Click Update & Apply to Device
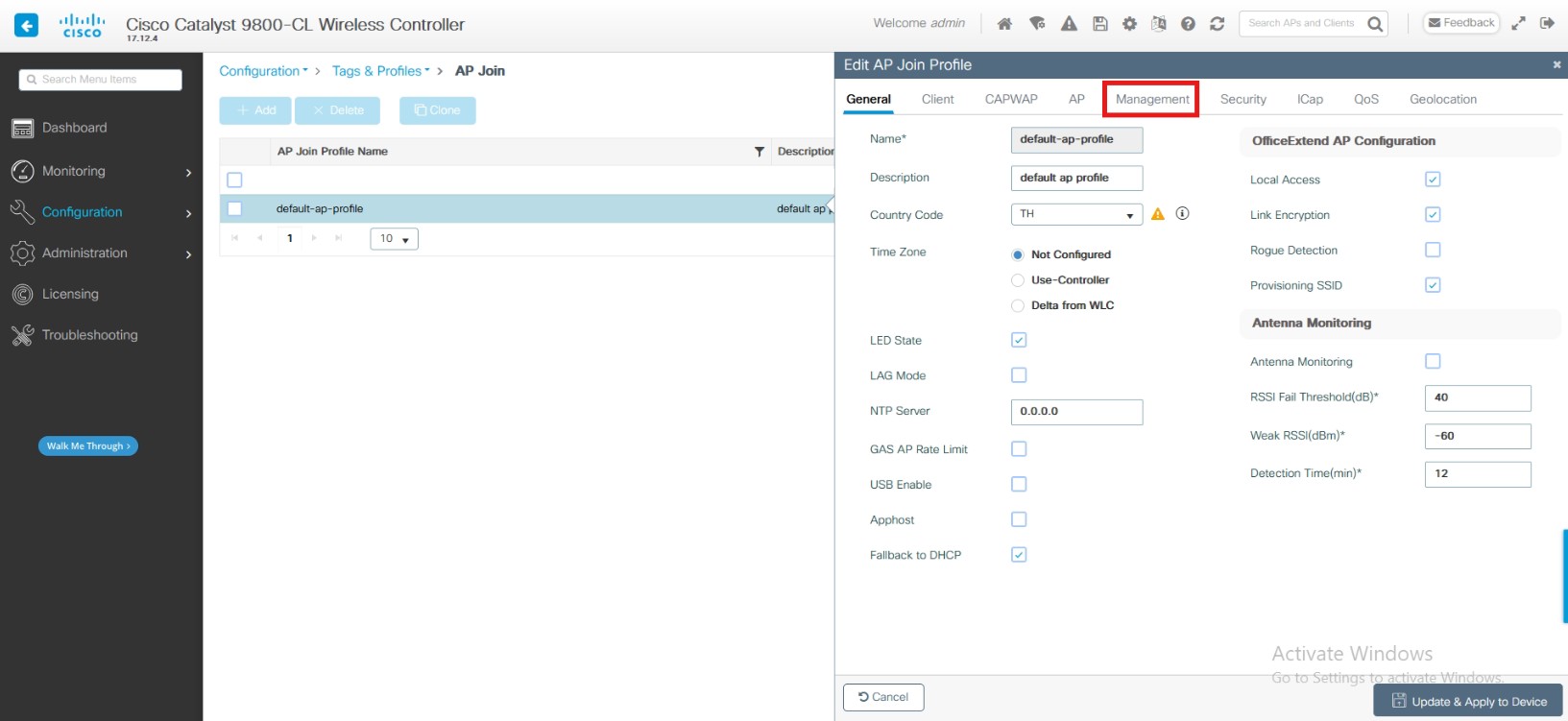 coord(1468,701)
